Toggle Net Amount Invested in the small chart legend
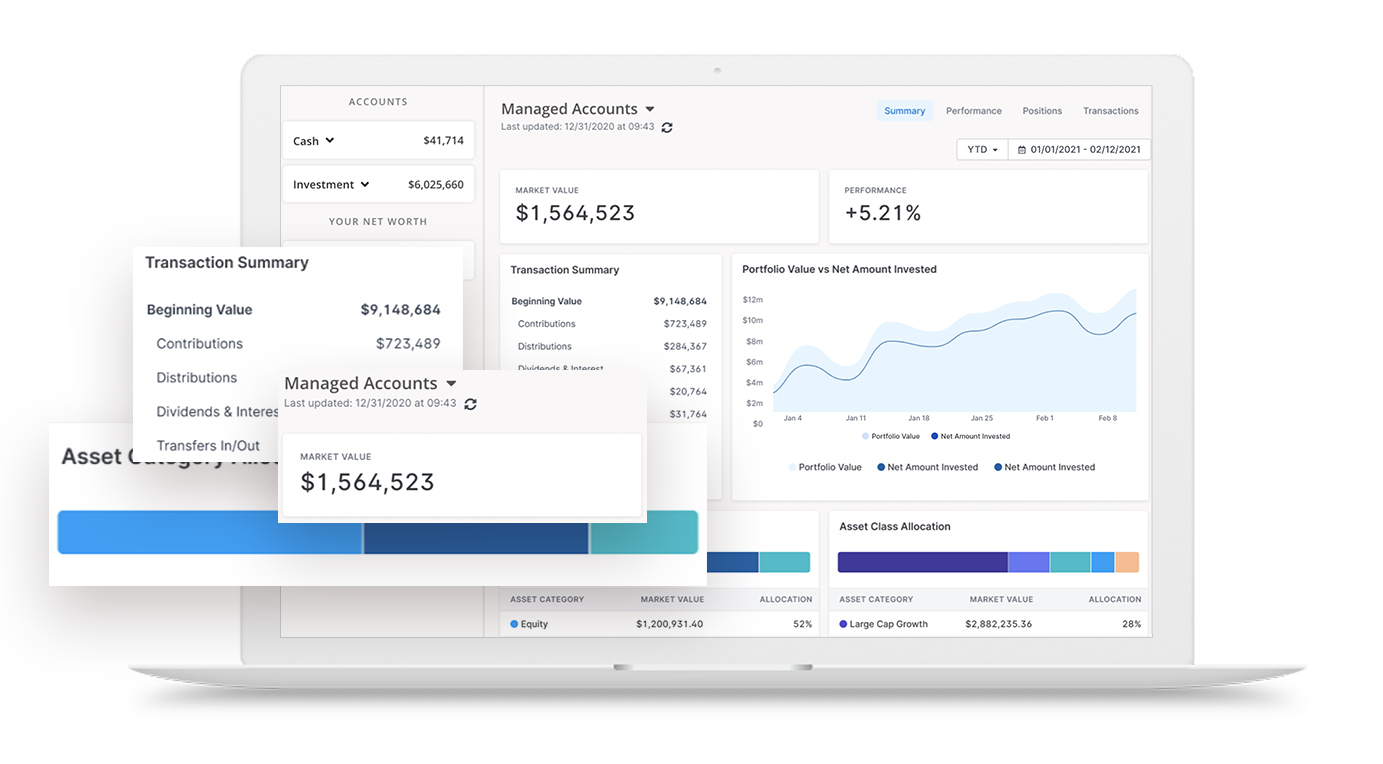 (x=970, y=436)
